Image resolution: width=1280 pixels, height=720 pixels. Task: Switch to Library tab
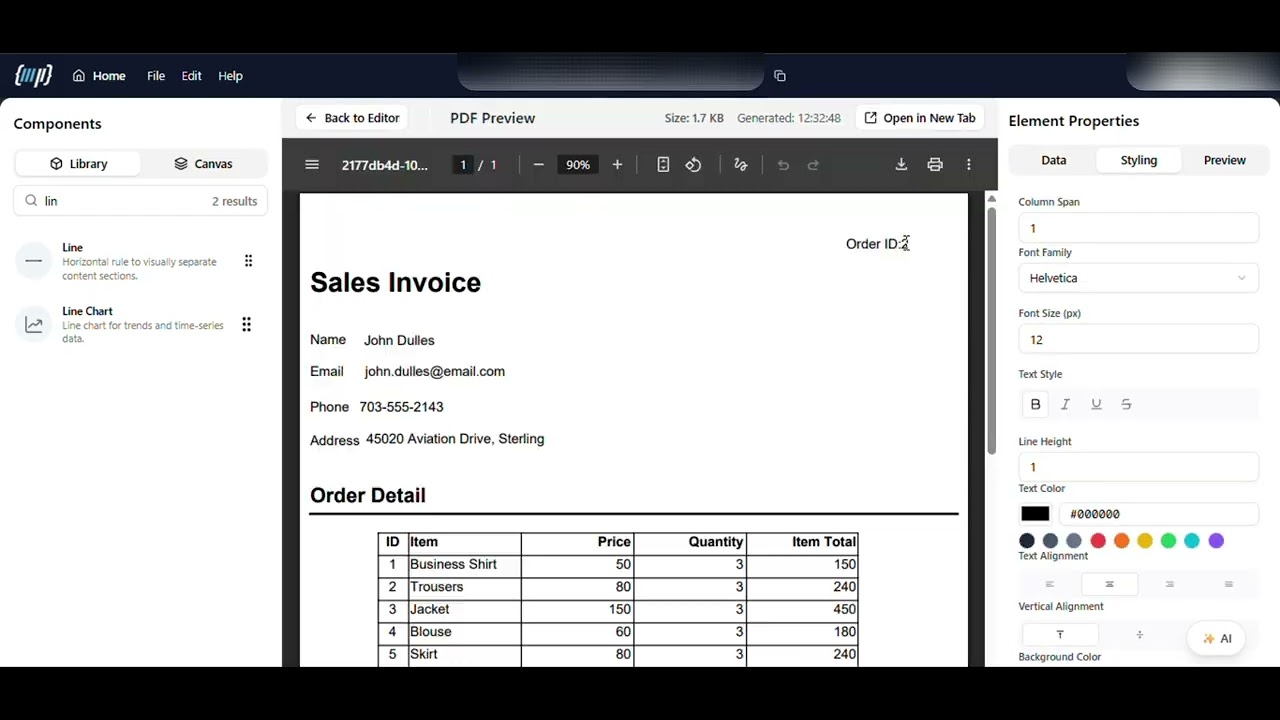coord(78,163)
